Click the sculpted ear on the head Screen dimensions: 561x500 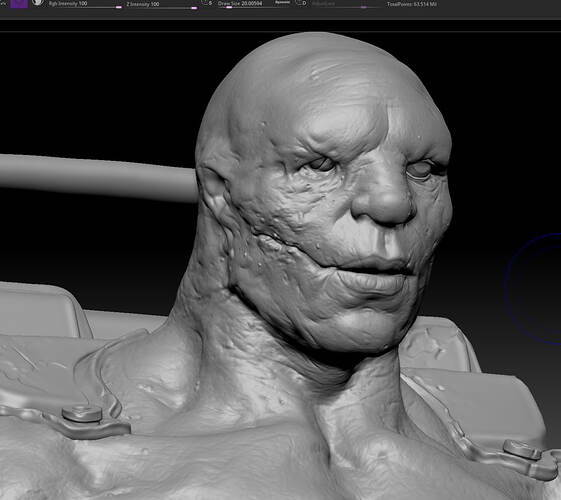click(x=213, y=191)
